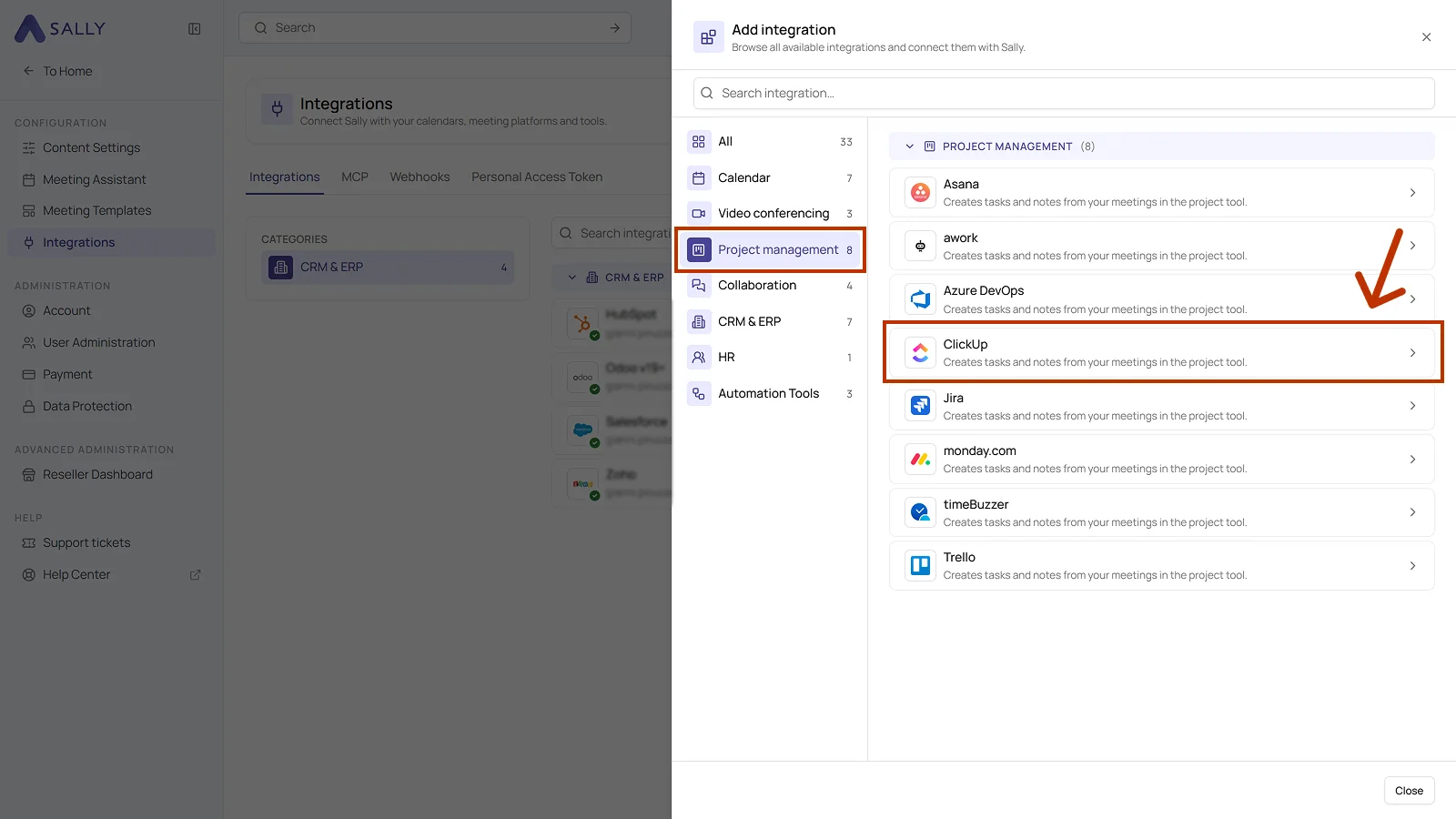The image size is (1456, 819).
Task: Click the CRM & ERP building icon in dialog
Action: pyautogui.click(x=699, y=321)
